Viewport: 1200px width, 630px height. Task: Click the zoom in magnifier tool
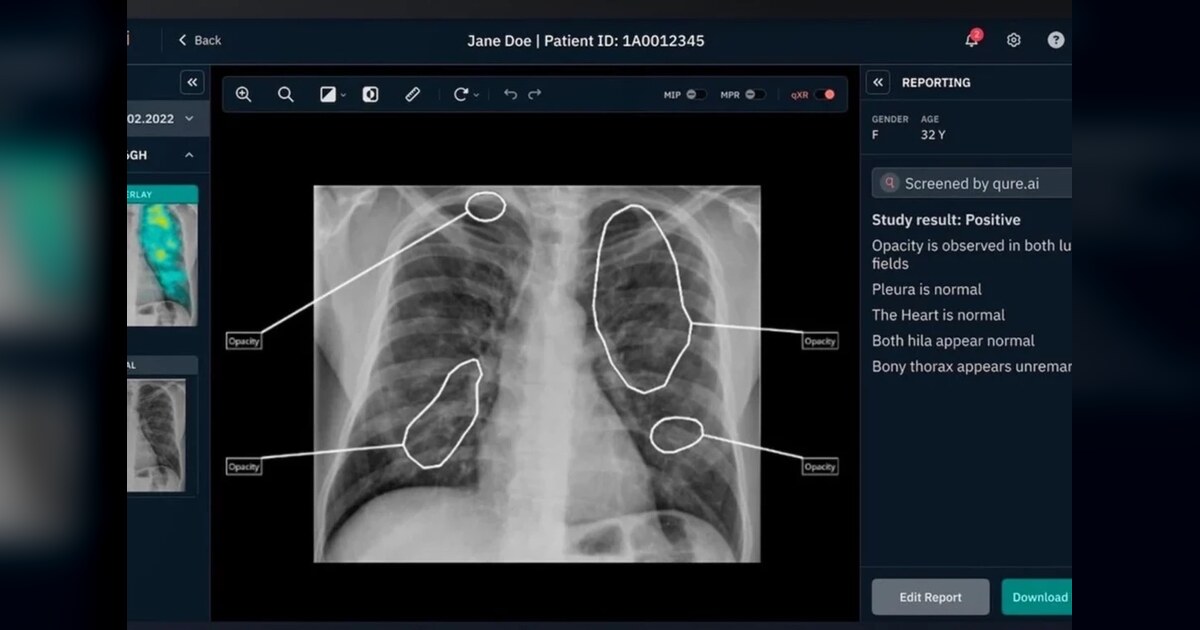[243, 94]
